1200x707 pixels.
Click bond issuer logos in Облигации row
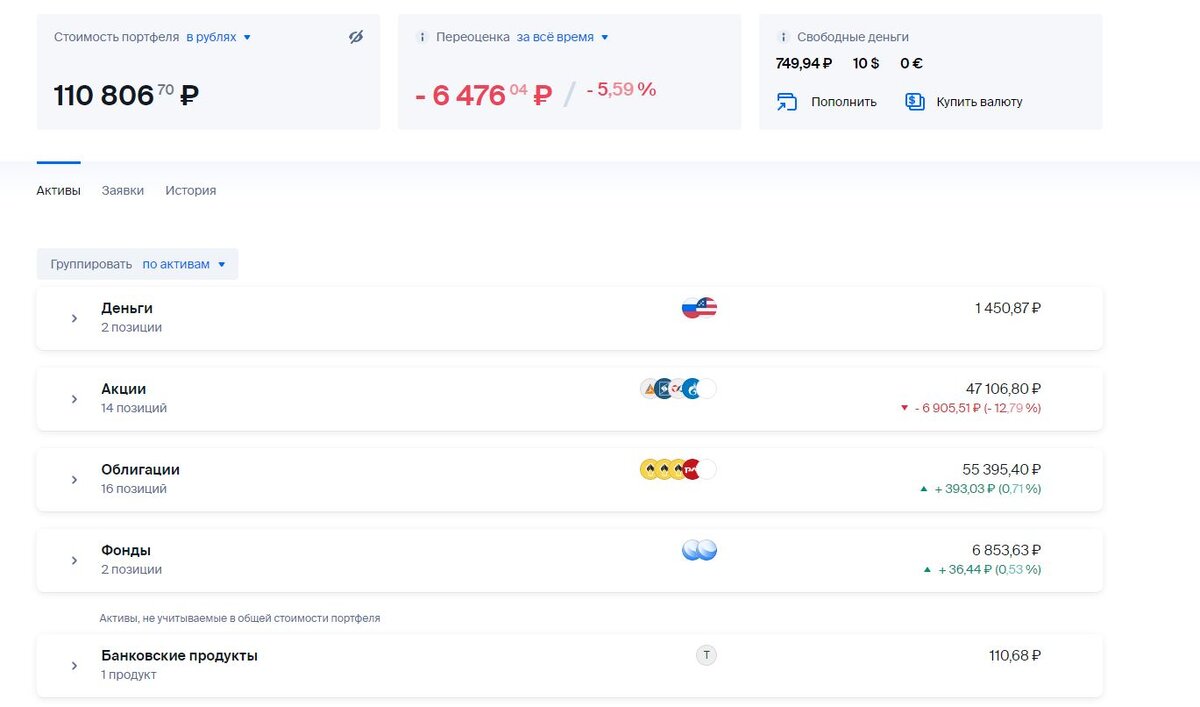(678, 470)
